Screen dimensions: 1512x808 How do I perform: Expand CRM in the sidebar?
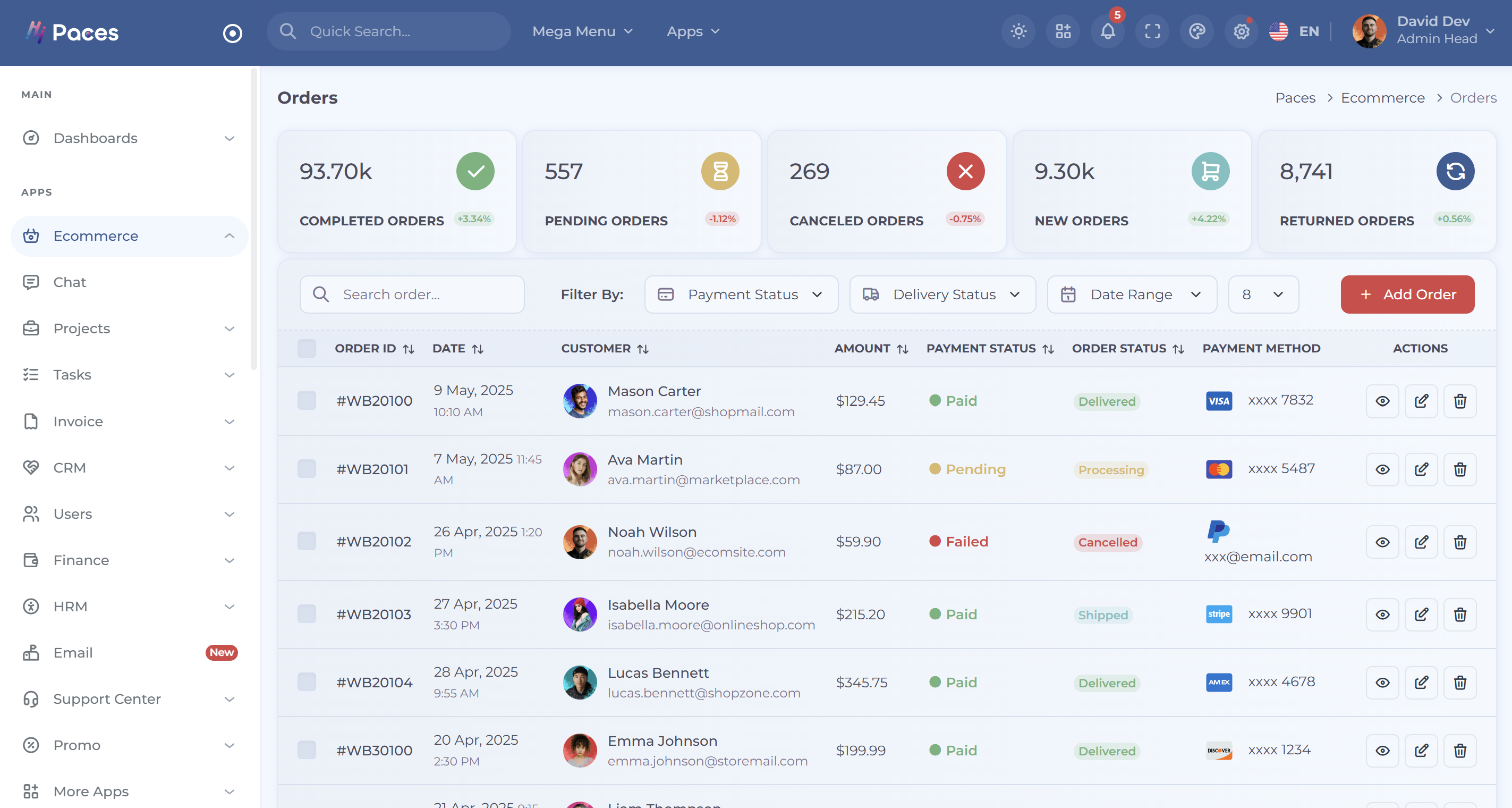129,468
